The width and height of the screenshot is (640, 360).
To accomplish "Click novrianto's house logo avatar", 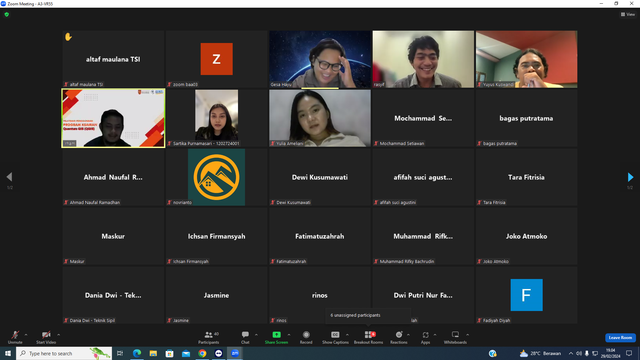I will pos(216,177).
